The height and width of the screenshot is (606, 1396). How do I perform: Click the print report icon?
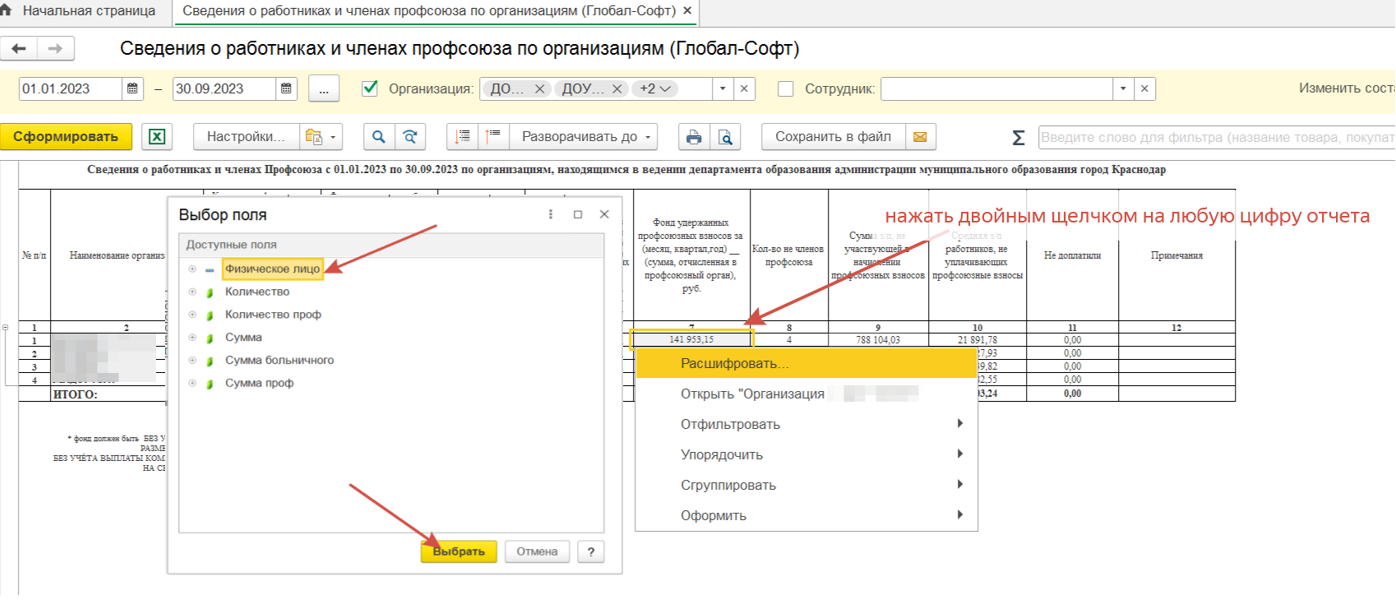click(693, 137)
